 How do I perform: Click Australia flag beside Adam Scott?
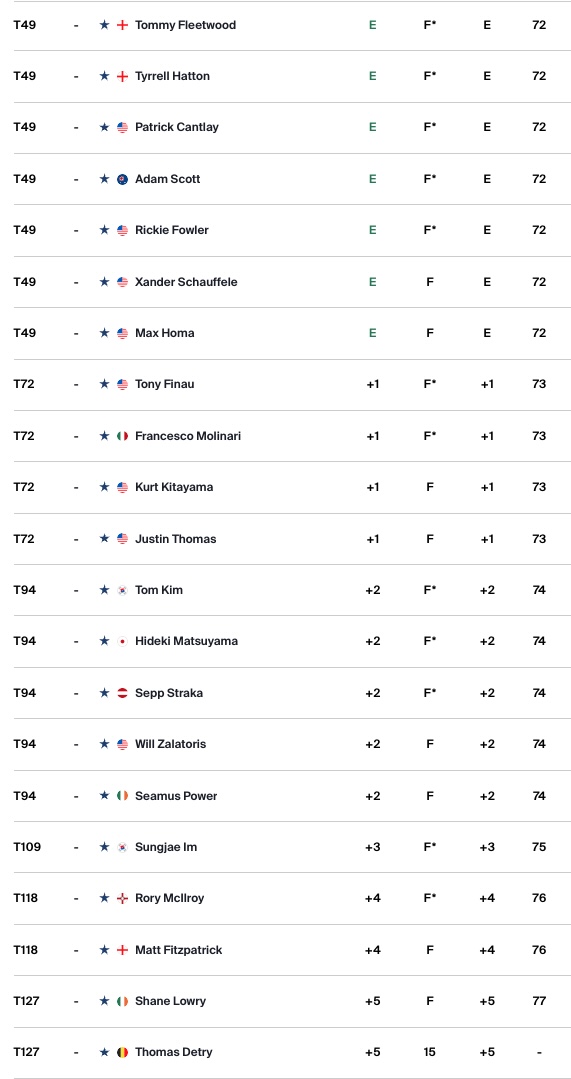point(122,179)
